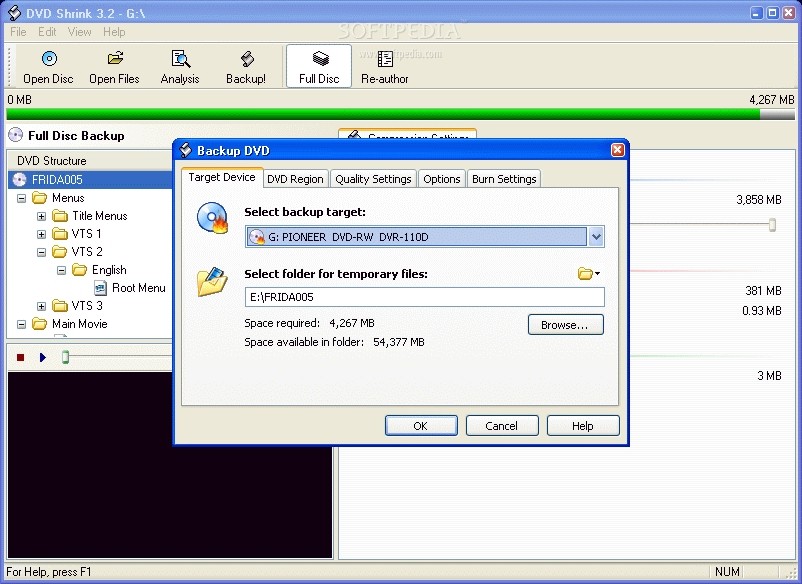Select Full Disc mode on the toolbar
Image resolution: width=802 pixels, height=584 pixels.
click(318, 65)
